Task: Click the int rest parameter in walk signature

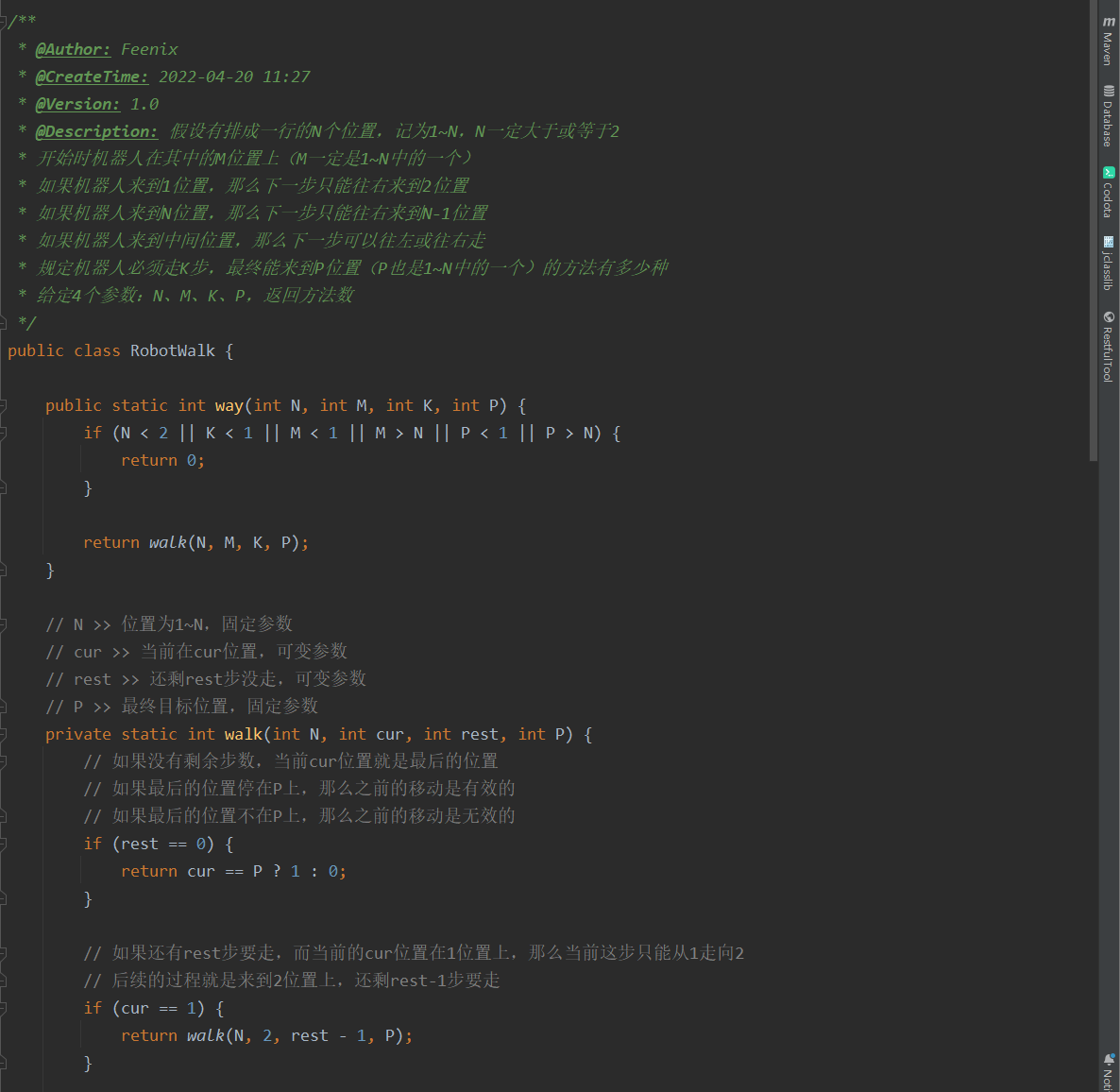Action: (x=461, y=734)
